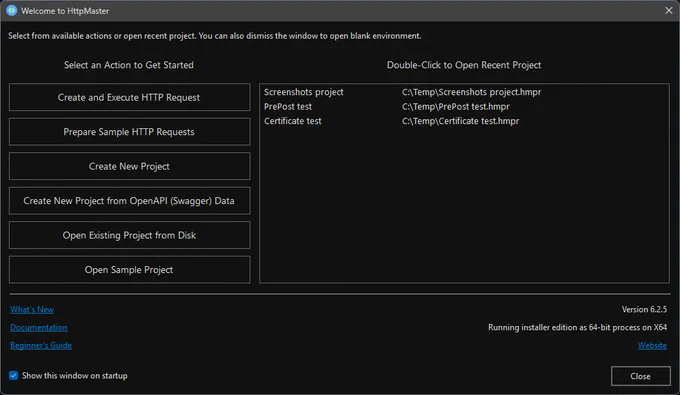680x395 pixels.
Task: Click Prepare Sample HTTP Requests button
Action: (129, 132)
